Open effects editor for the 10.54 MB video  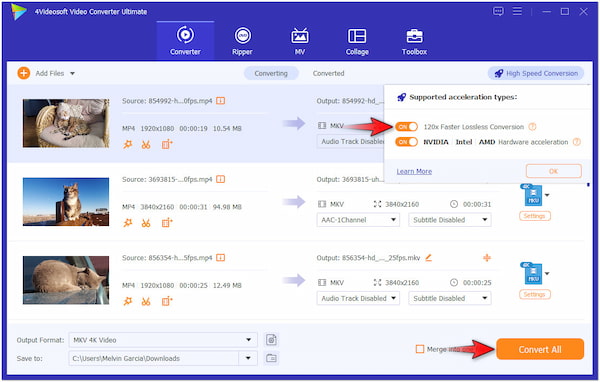pos(128,145)
